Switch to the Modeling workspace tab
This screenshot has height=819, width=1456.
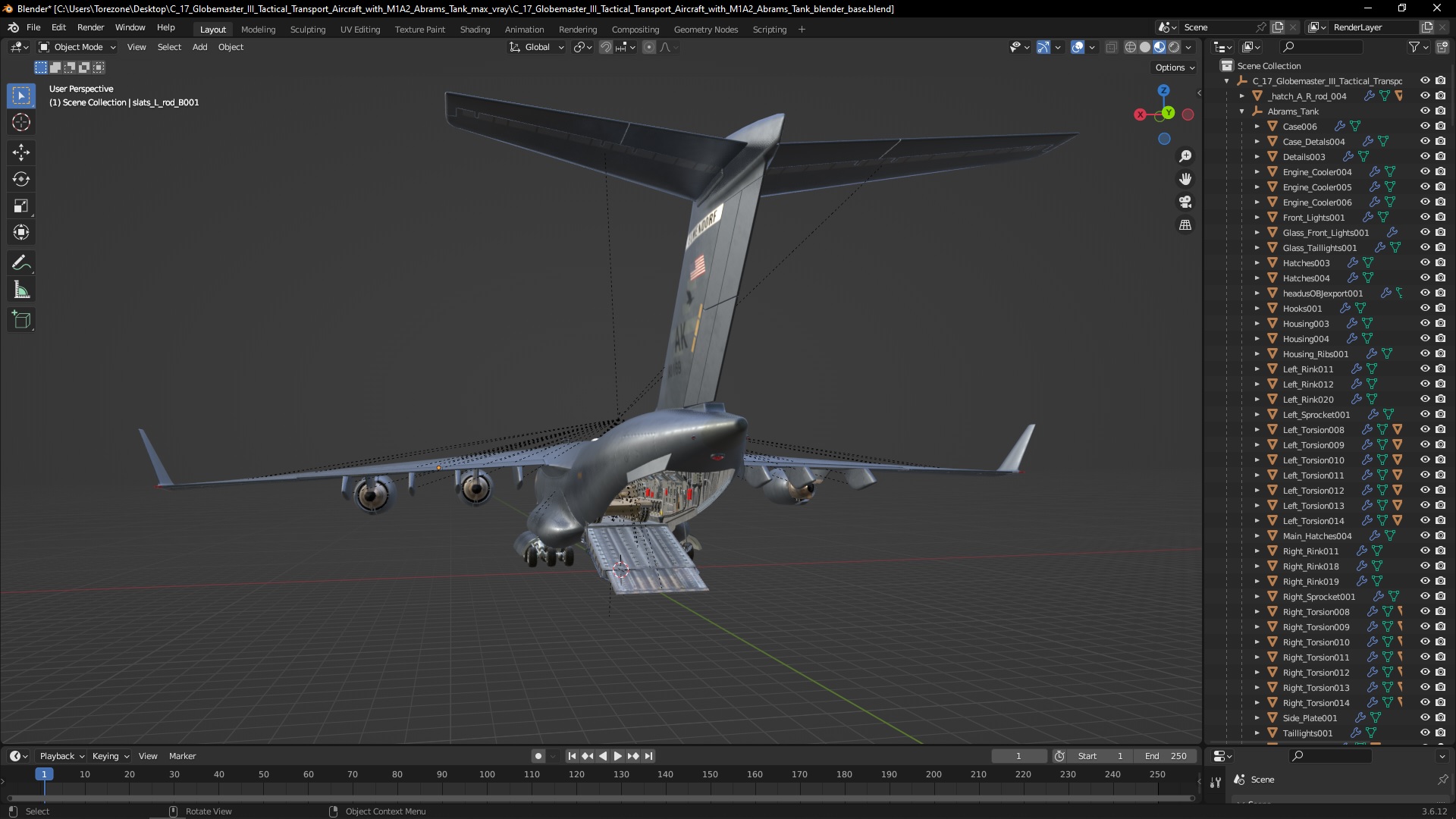click(258, 30)
